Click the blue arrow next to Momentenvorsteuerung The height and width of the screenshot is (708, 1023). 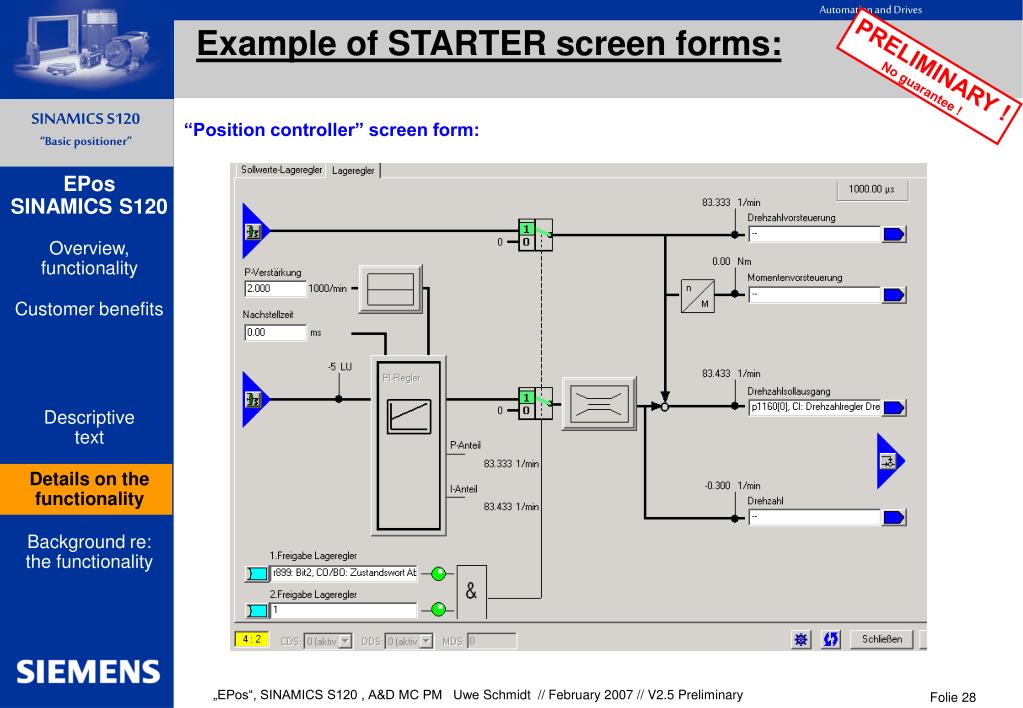[x=894, y=295]
